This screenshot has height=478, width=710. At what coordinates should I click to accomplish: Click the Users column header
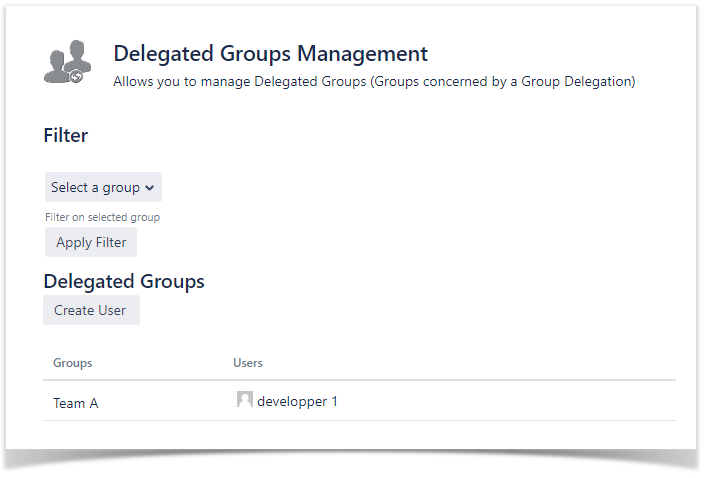click(x=248, y=363)
